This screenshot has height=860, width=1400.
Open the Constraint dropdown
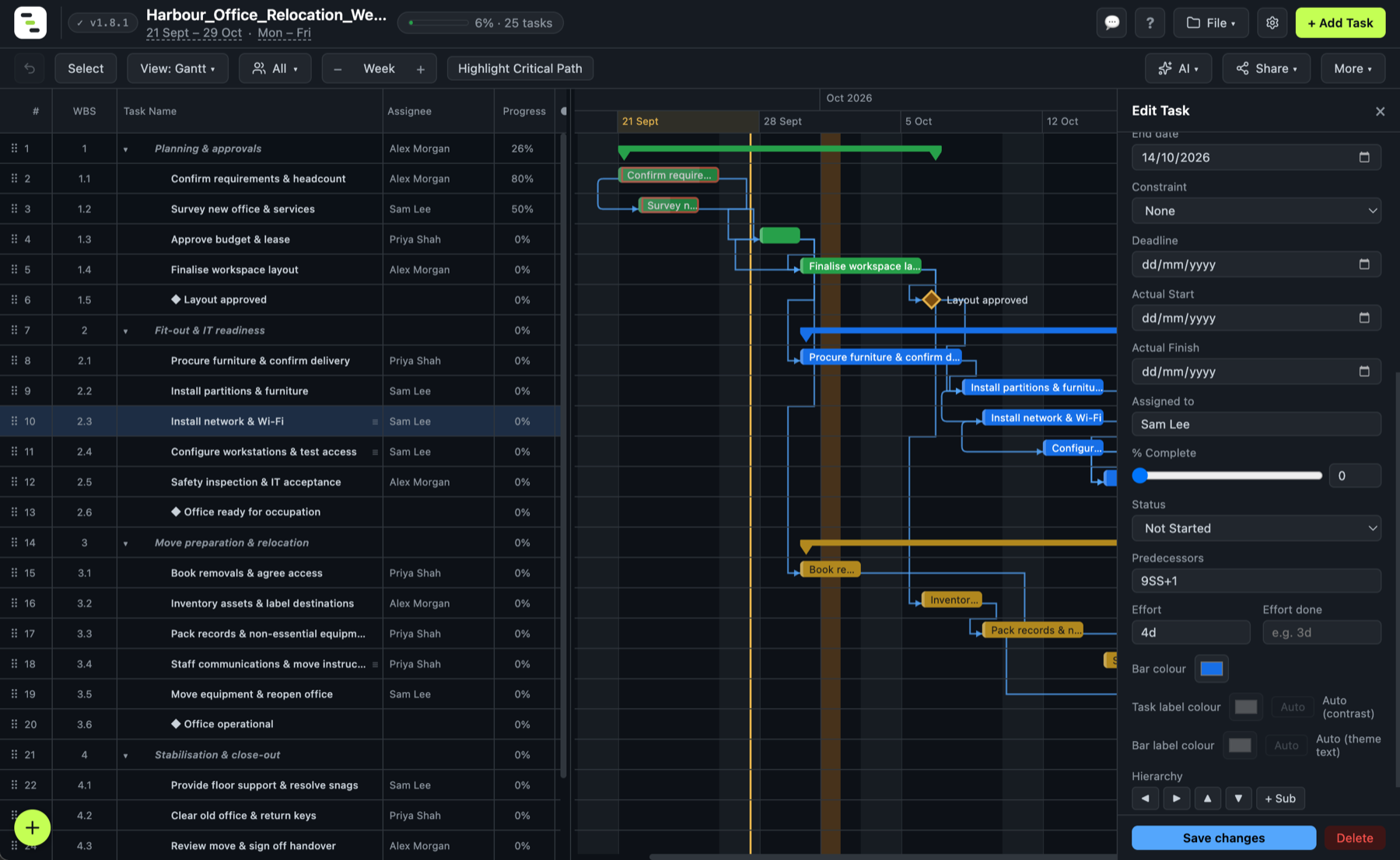click(x=1256, y=211)
